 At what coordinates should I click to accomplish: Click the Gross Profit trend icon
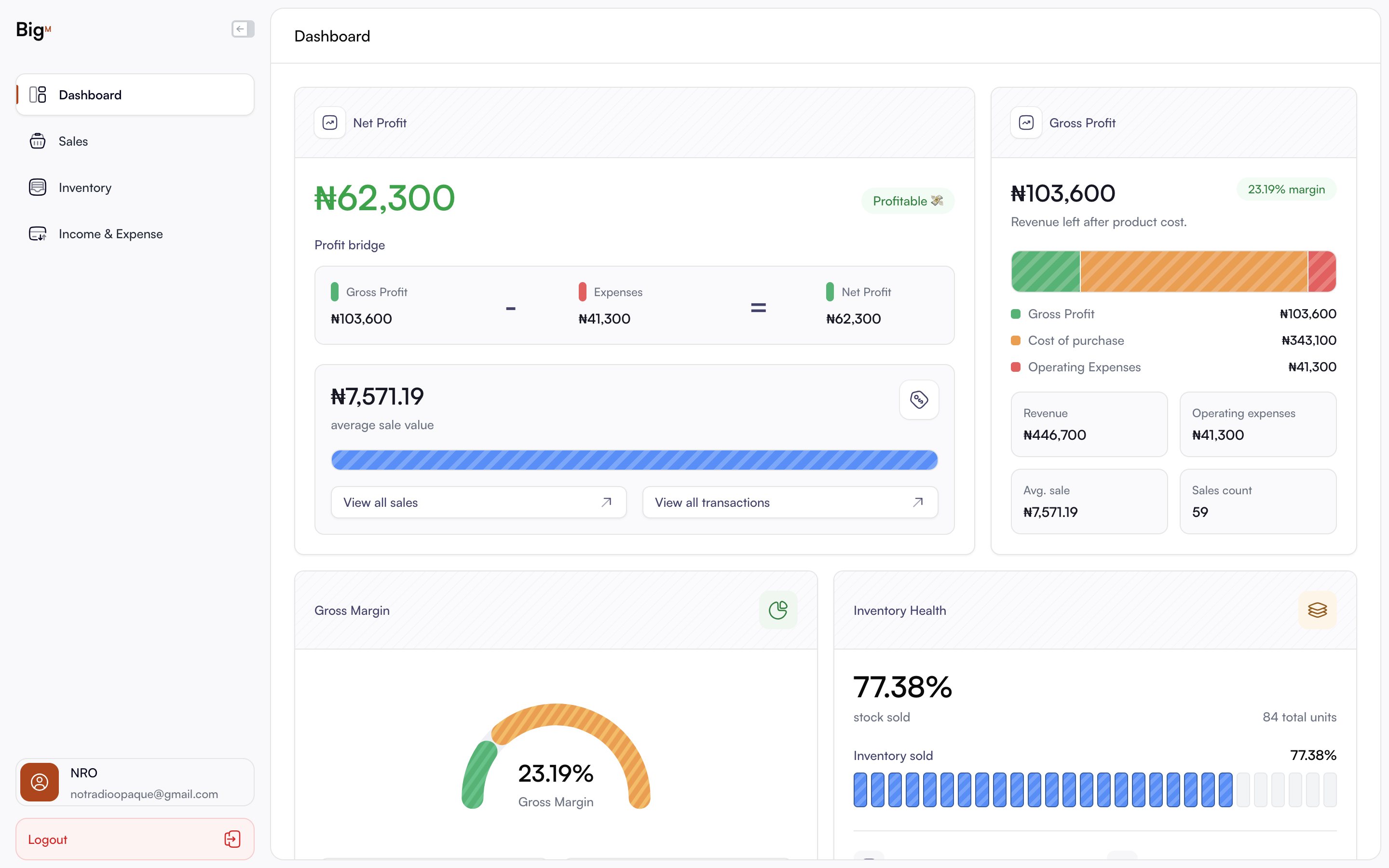click(x=1026, y=122)
